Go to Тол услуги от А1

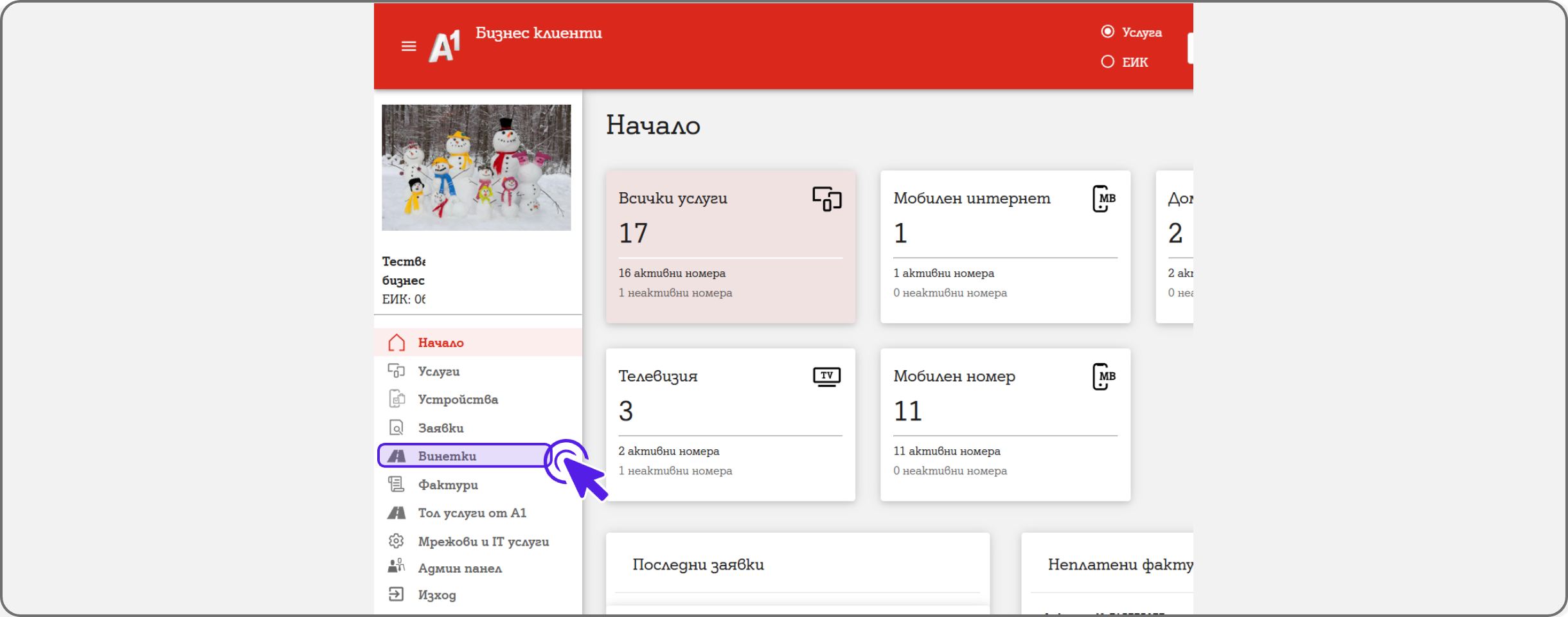coord(472,513)
